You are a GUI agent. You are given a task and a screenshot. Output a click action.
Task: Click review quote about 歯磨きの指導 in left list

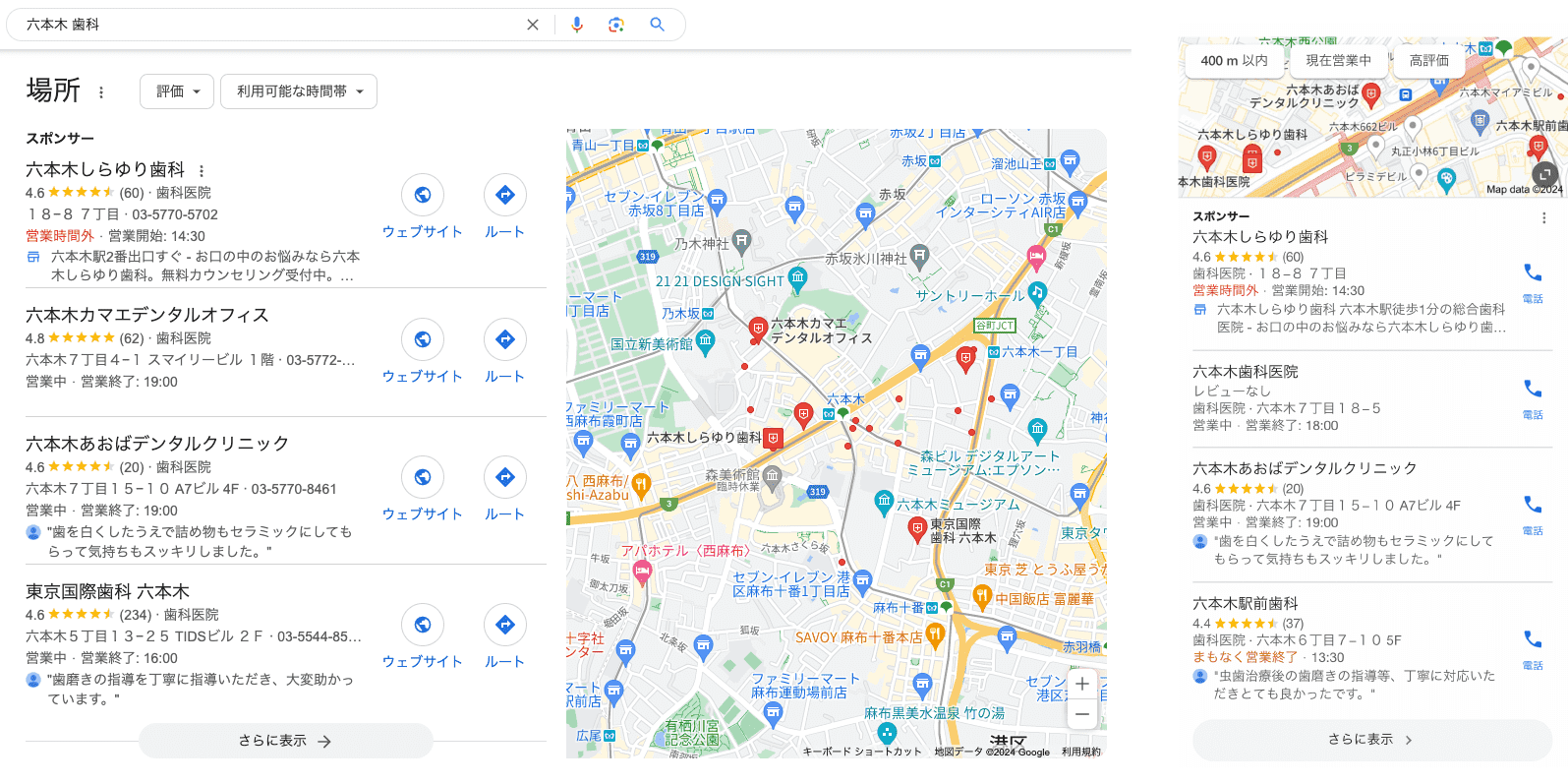tap(200, 690)
